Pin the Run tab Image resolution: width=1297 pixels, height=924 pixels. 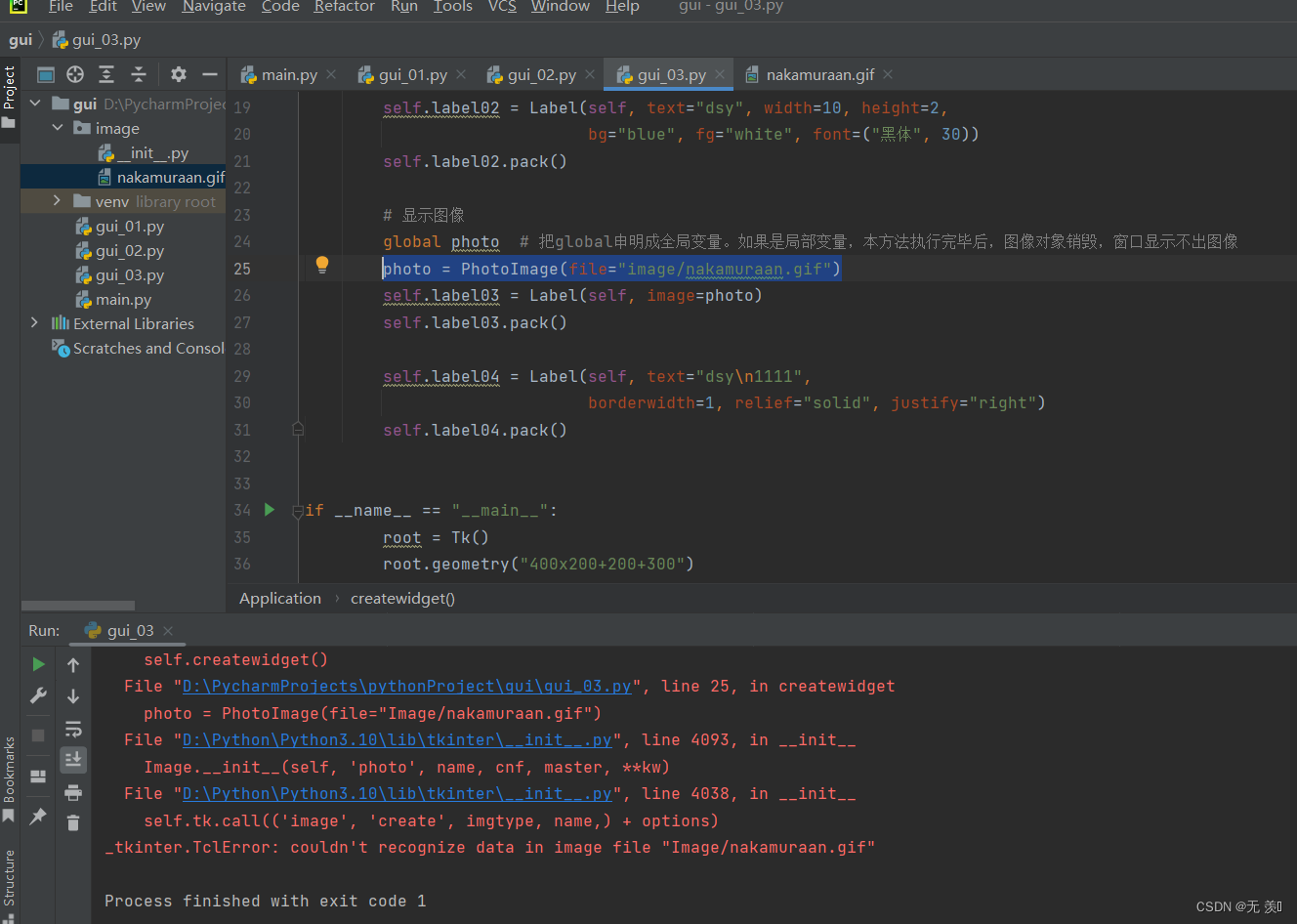[x=38, y=816]
